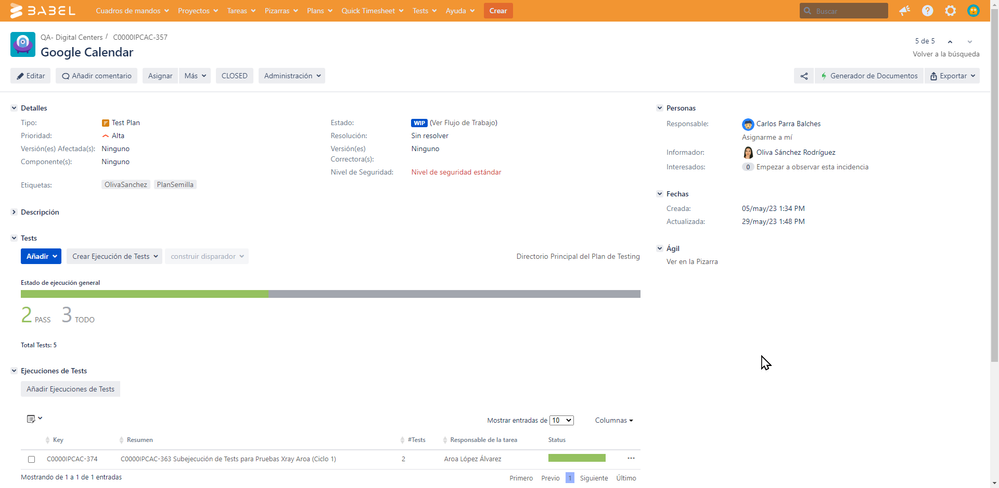The width and height of the screenshot is (999, 488).
Task: Click the Editar button
Action: (31, 76)
